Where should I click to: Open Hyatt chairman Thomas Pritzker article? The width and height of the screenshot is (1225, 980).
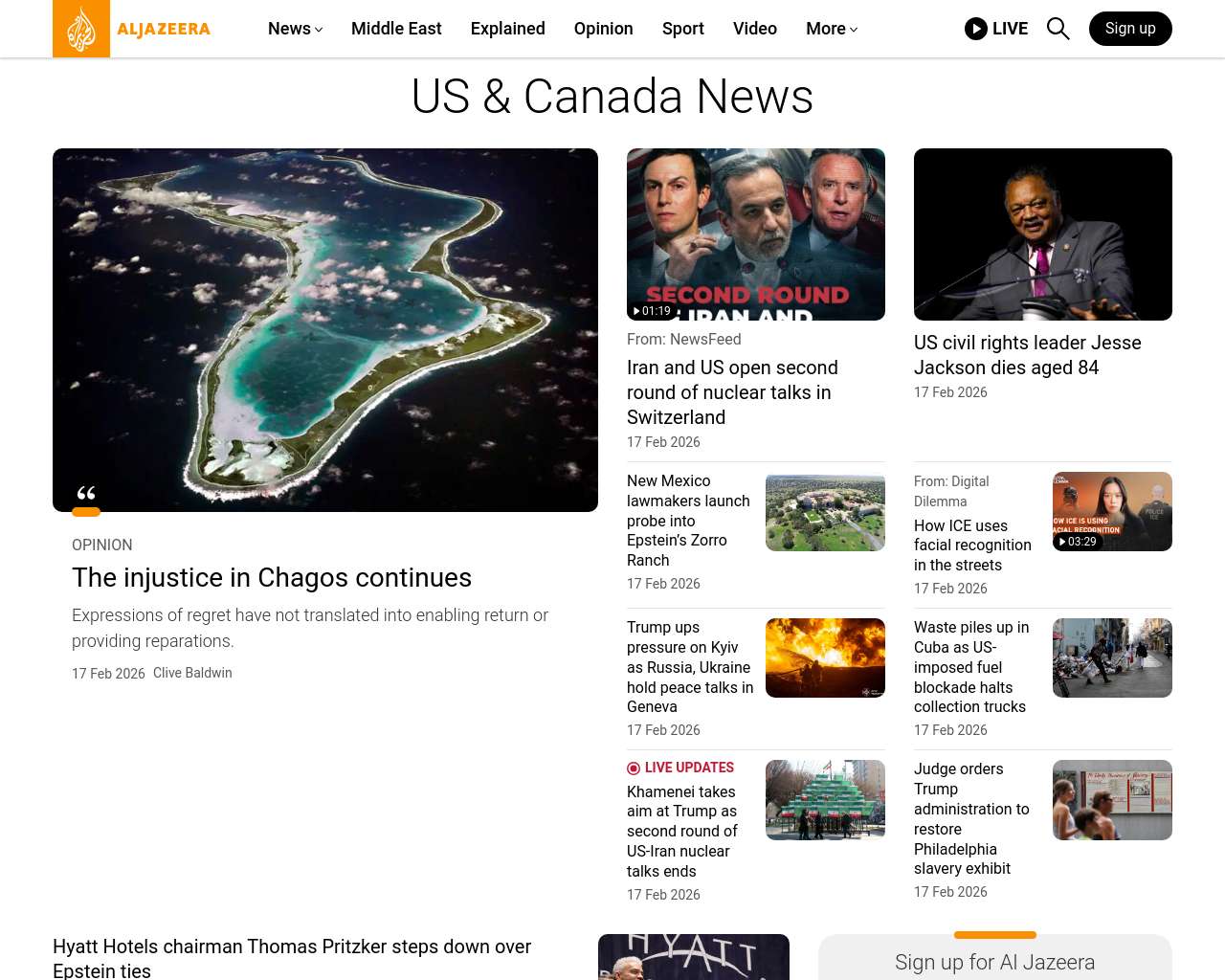click(292, 958)
